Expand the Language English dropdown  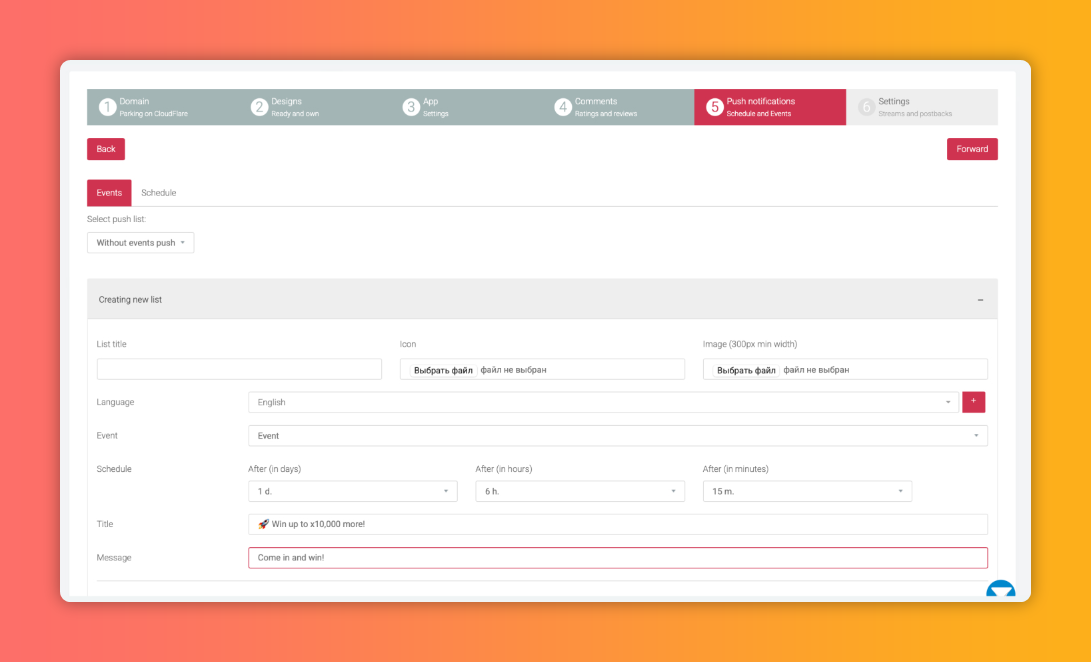click(603, 402)
